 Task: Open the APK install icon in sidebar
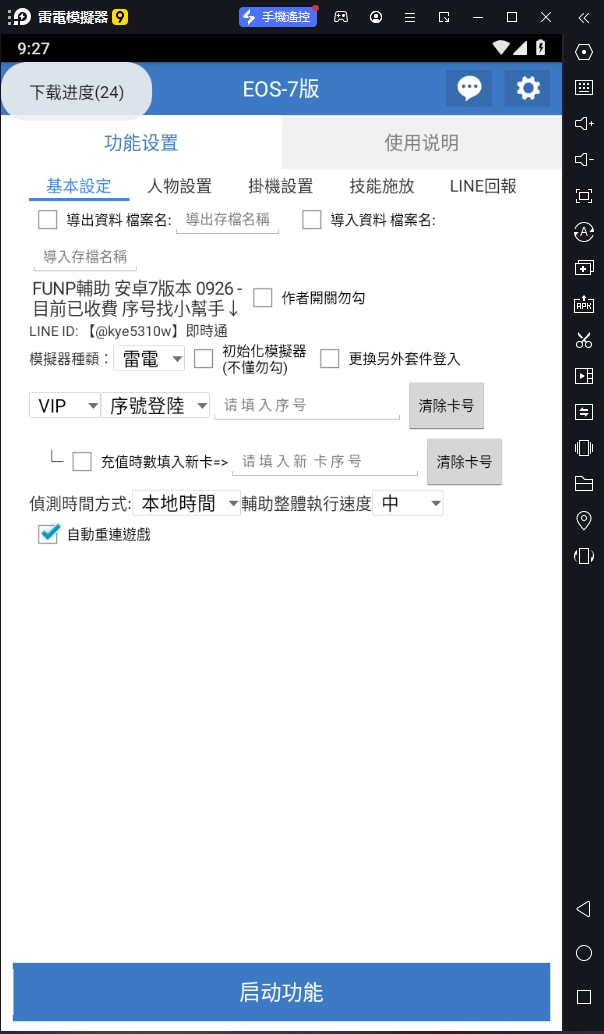[584, 304]
